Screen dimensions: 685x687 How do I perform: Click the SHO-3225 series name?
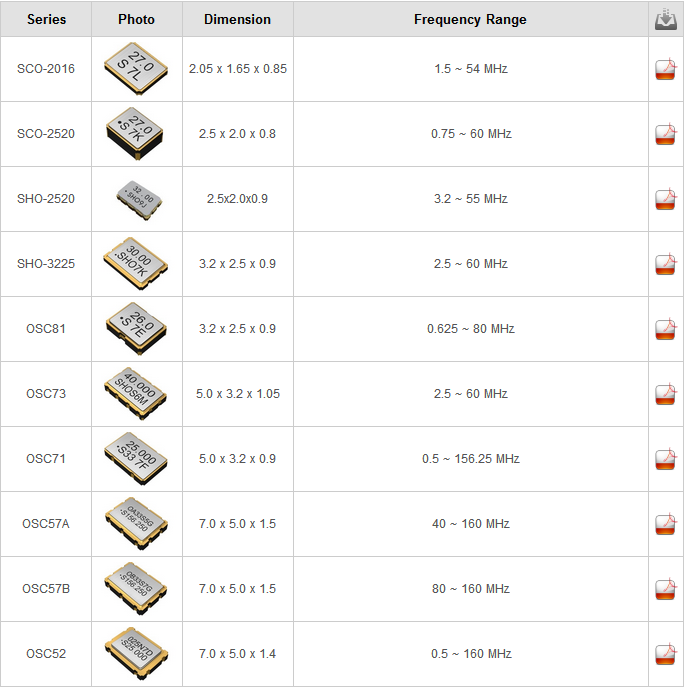click(x=46, y=264)
